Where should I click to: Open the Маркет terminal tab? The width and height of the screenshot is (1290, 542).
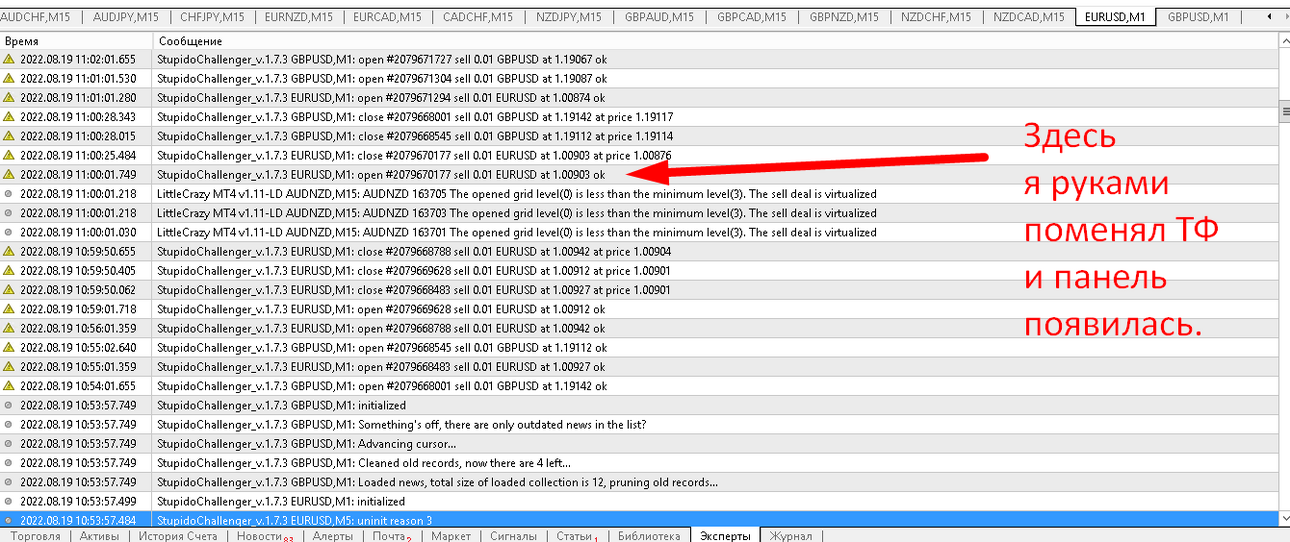tap(450, 536)
